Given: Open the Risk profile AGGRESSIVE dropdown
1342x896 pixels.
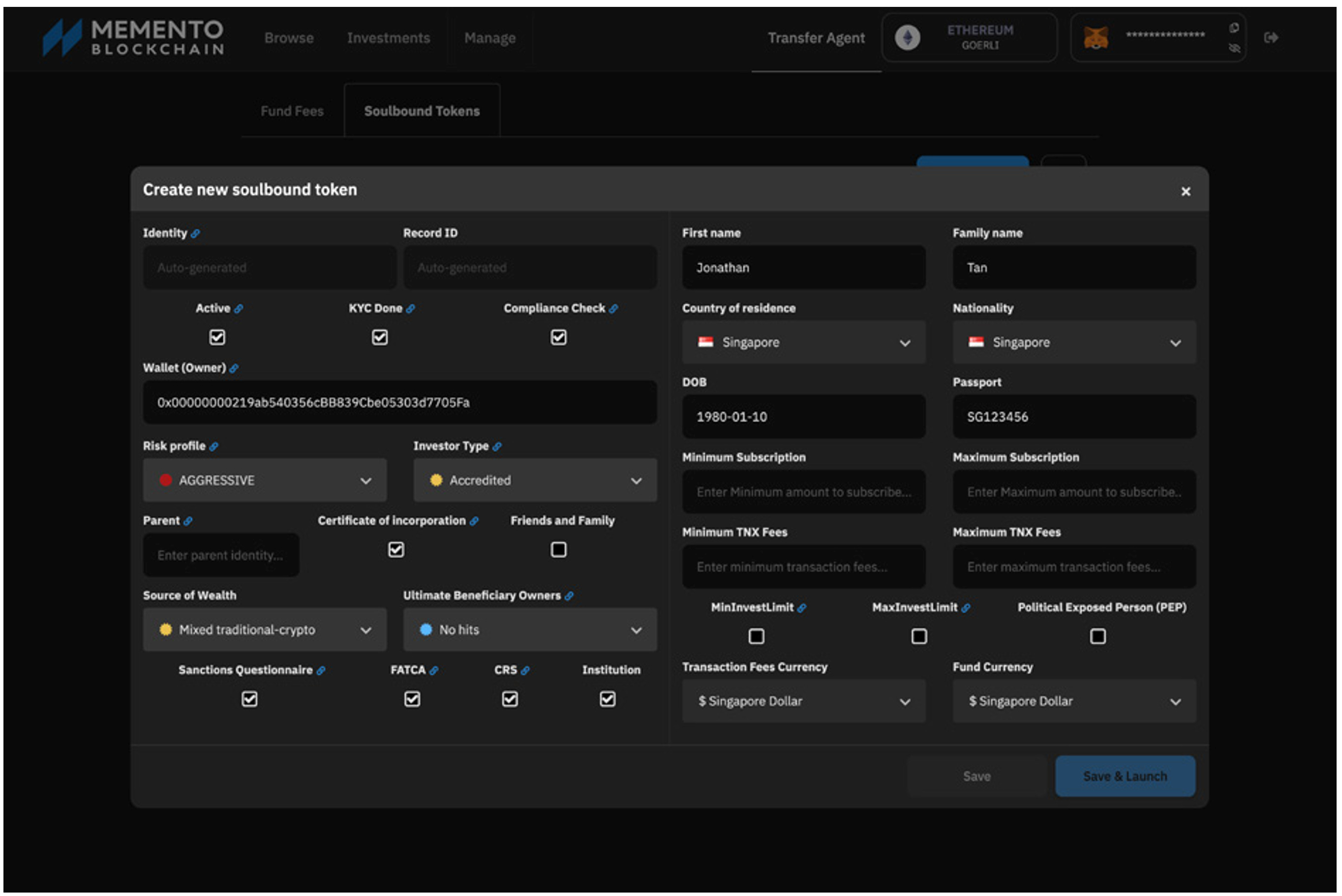Looking at the screenshot, I should (x=265, y=480).
